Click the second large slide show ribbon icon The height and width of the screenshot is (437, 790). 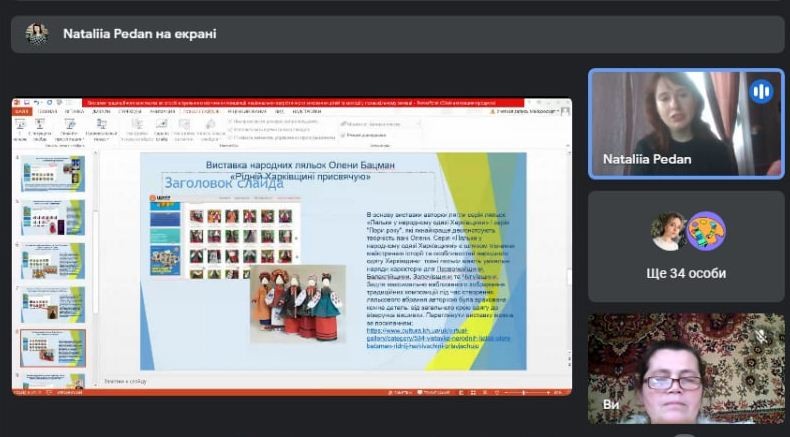pos(42,126)
